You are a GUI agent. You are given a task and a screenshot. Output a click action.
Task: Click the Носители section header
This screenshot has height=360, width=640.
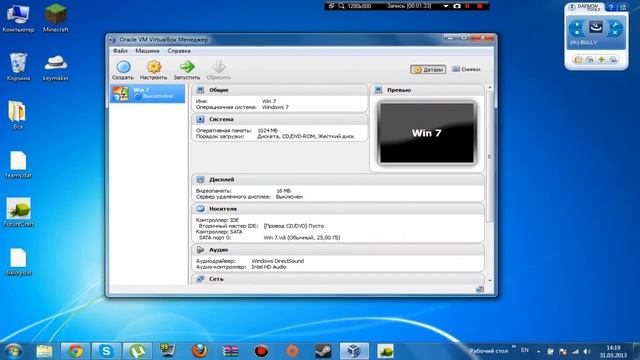pos(338,209)
